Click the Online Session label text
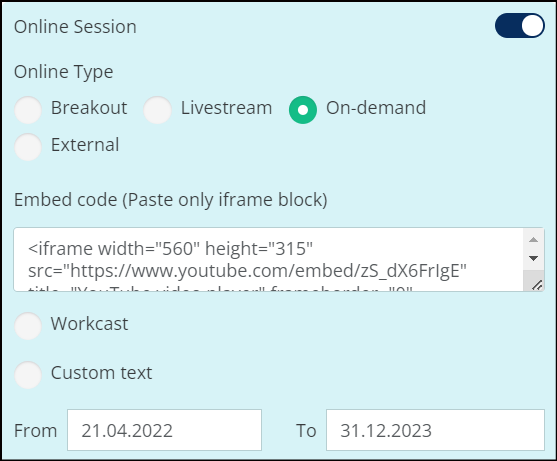The width and height of the screenshot is (557, 461). [75, 27]
